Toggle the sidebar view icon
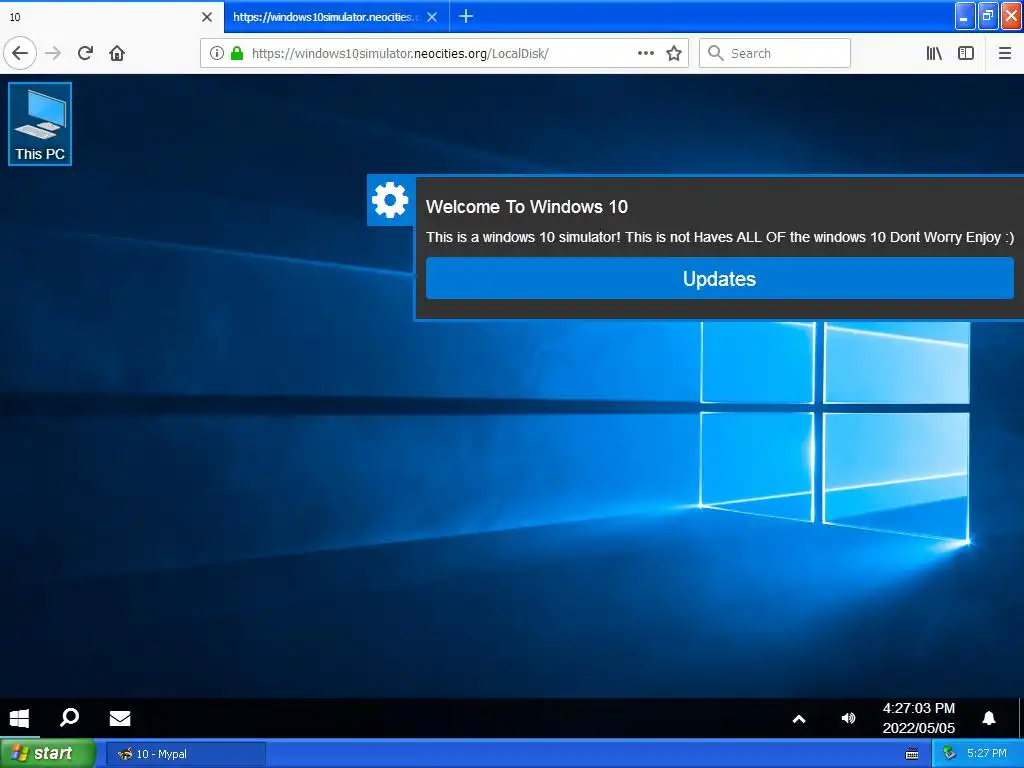 (x=966, y=53)
